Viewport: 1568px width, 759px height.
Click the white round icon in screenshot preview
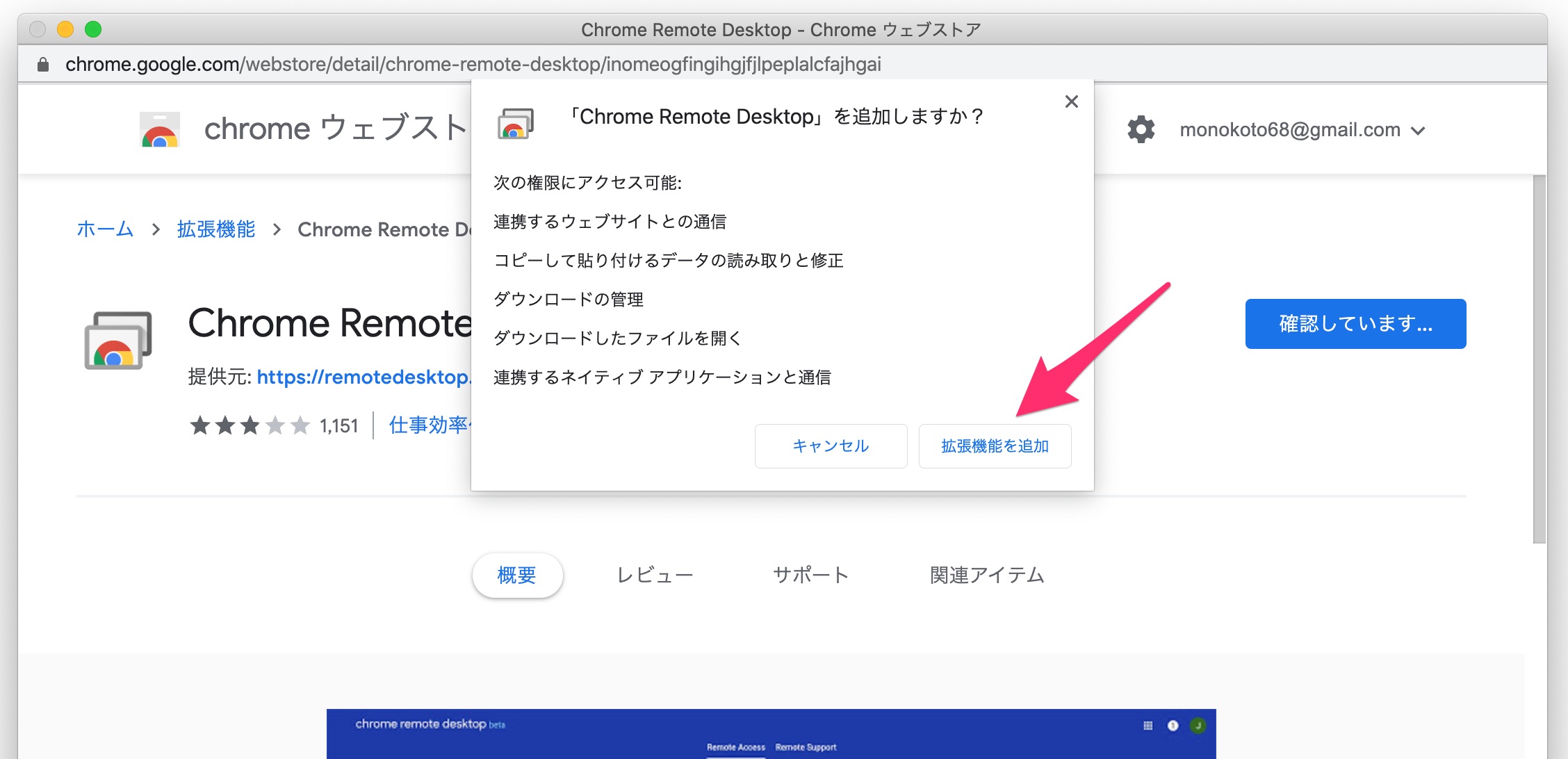[1173, 726]
